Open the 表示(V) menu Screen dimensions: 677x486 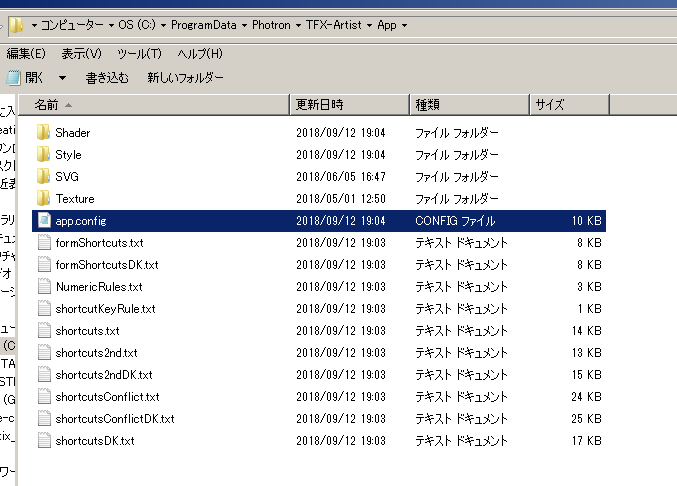tap(82, 54)
